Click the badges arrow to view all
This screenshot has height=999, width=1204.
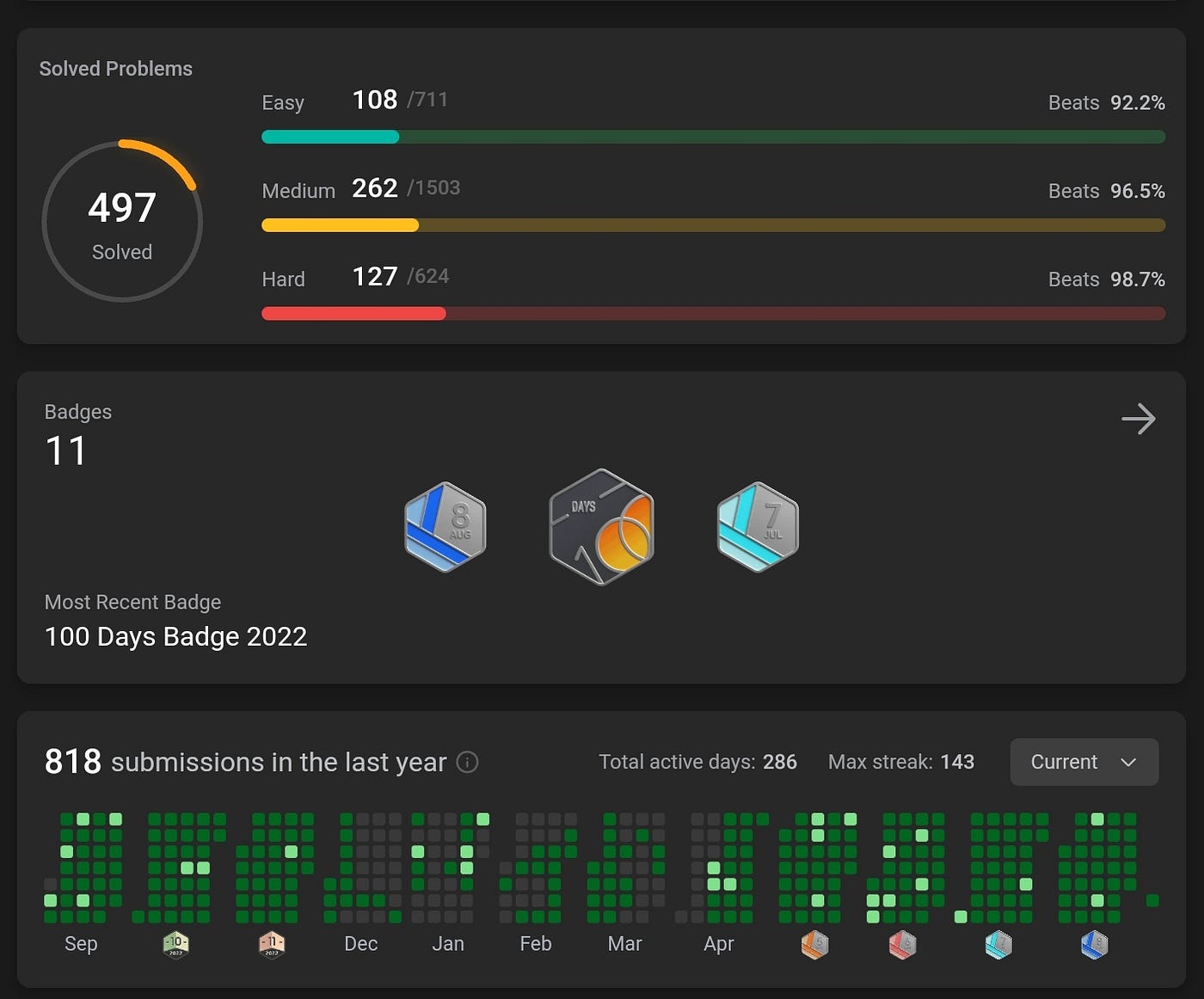1139,419
